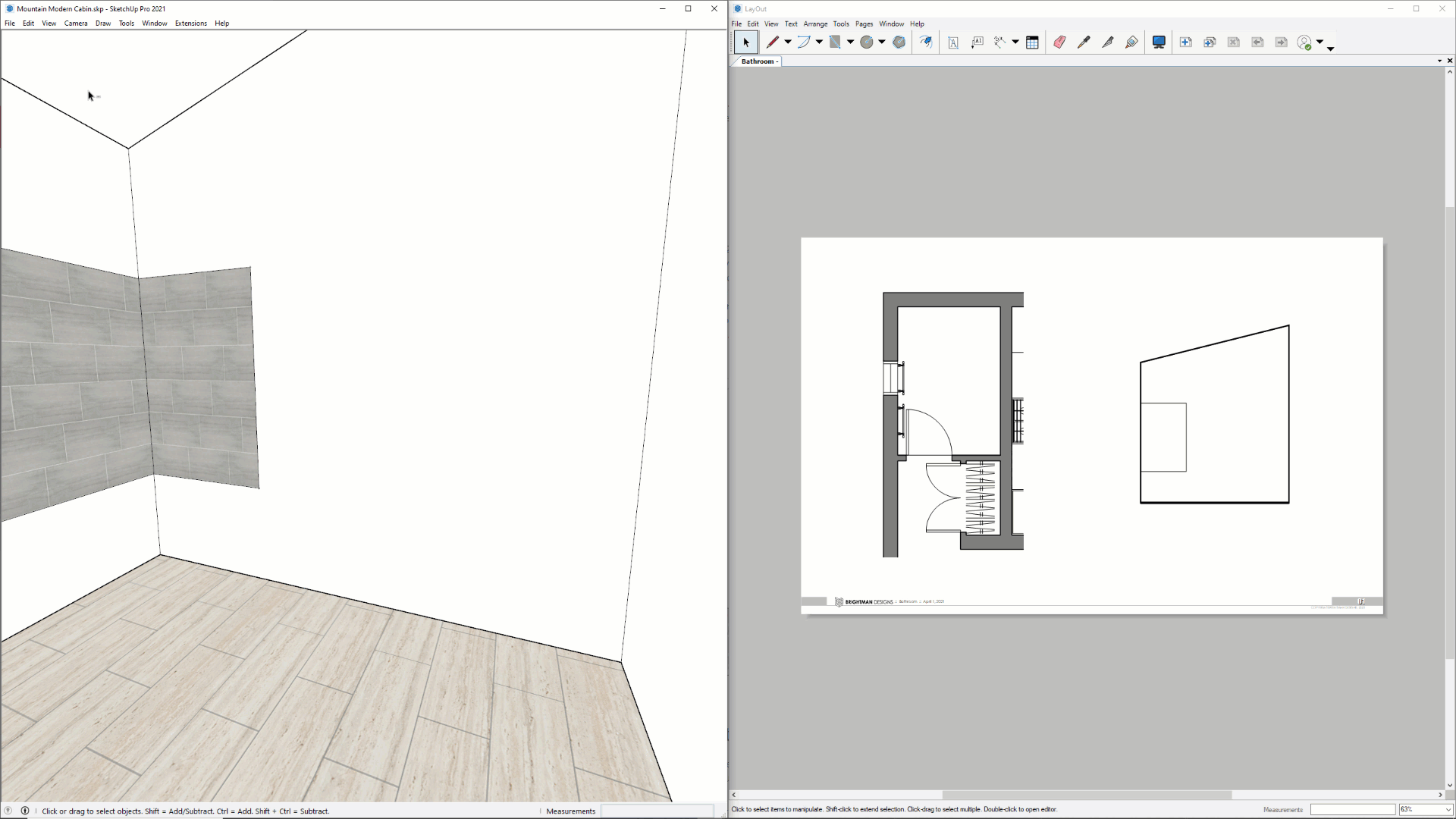
Task: Pick the Rectangle tool
Action: pos(834,42)
